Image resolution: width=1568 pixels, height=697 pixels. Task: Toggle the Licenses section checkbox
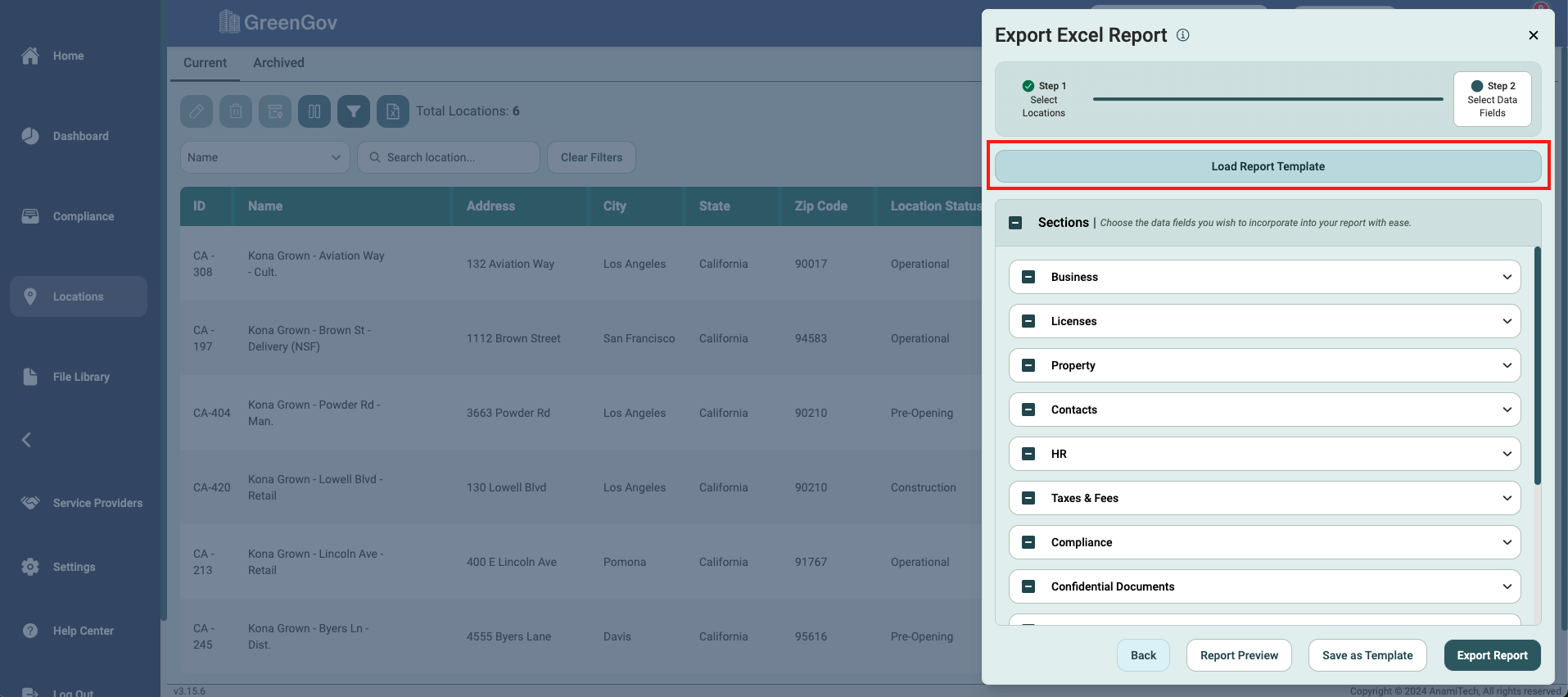click(x=1028, y=321)
